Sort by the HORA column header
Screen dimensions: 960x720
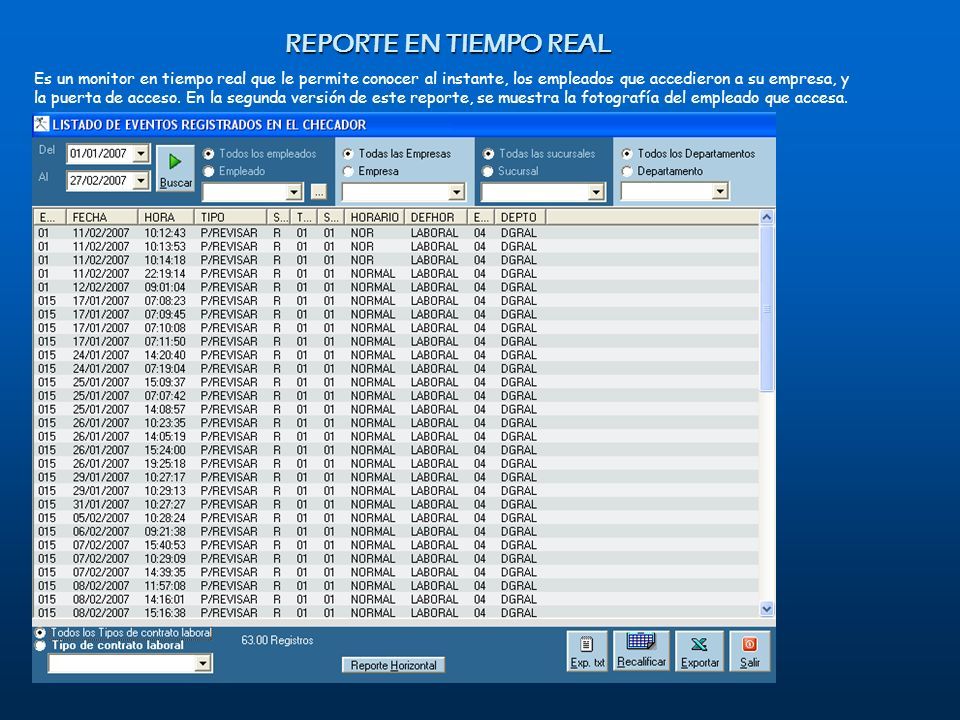pyautogui.click(x=167, y=217)
